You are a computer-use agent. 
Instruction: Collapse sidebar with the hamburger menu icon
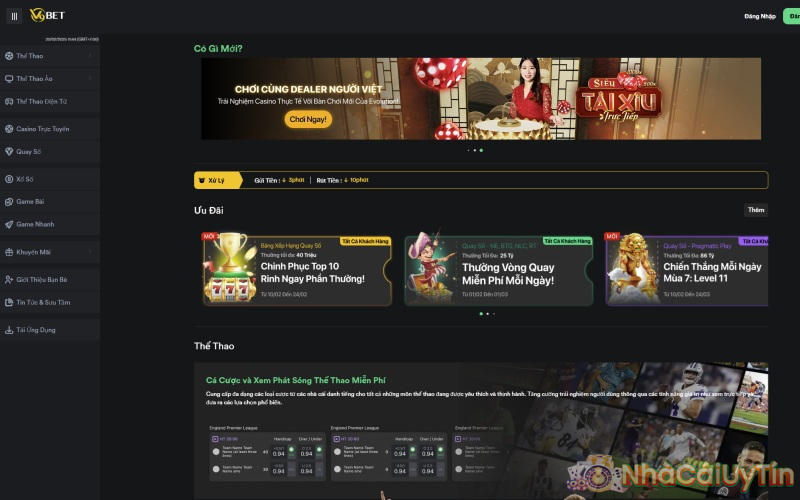click(x=14, y=16)
